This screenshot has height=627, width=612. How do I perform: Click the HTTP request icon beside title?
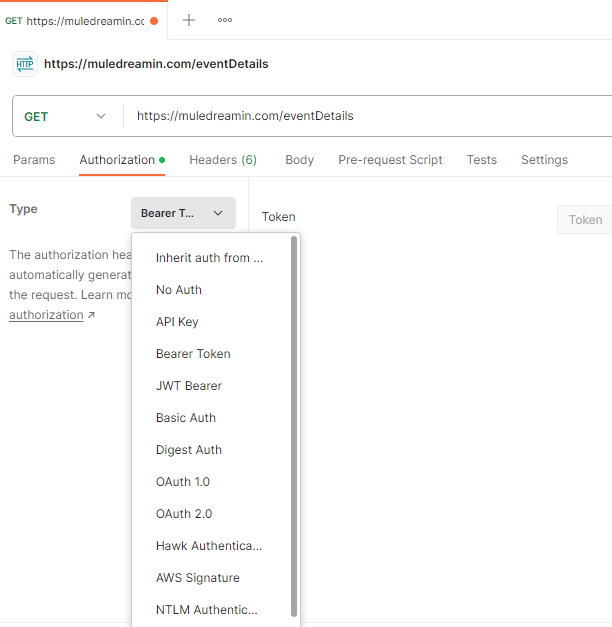[25, 64]
